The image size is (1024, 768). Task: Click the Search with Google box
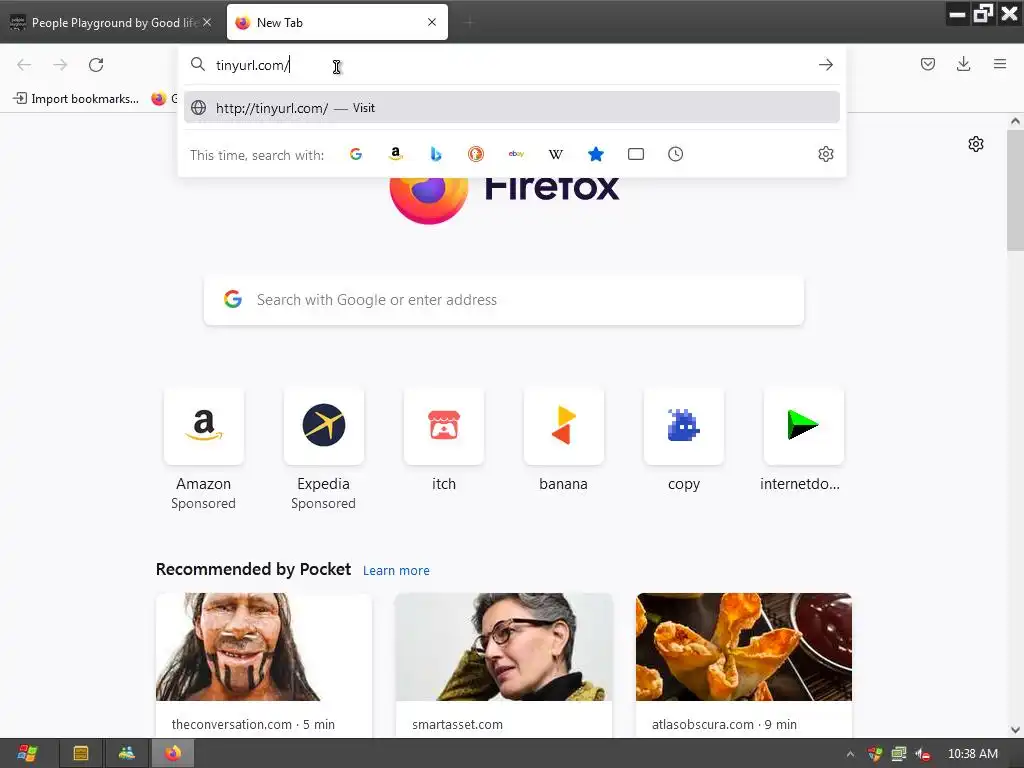[504, 300]
